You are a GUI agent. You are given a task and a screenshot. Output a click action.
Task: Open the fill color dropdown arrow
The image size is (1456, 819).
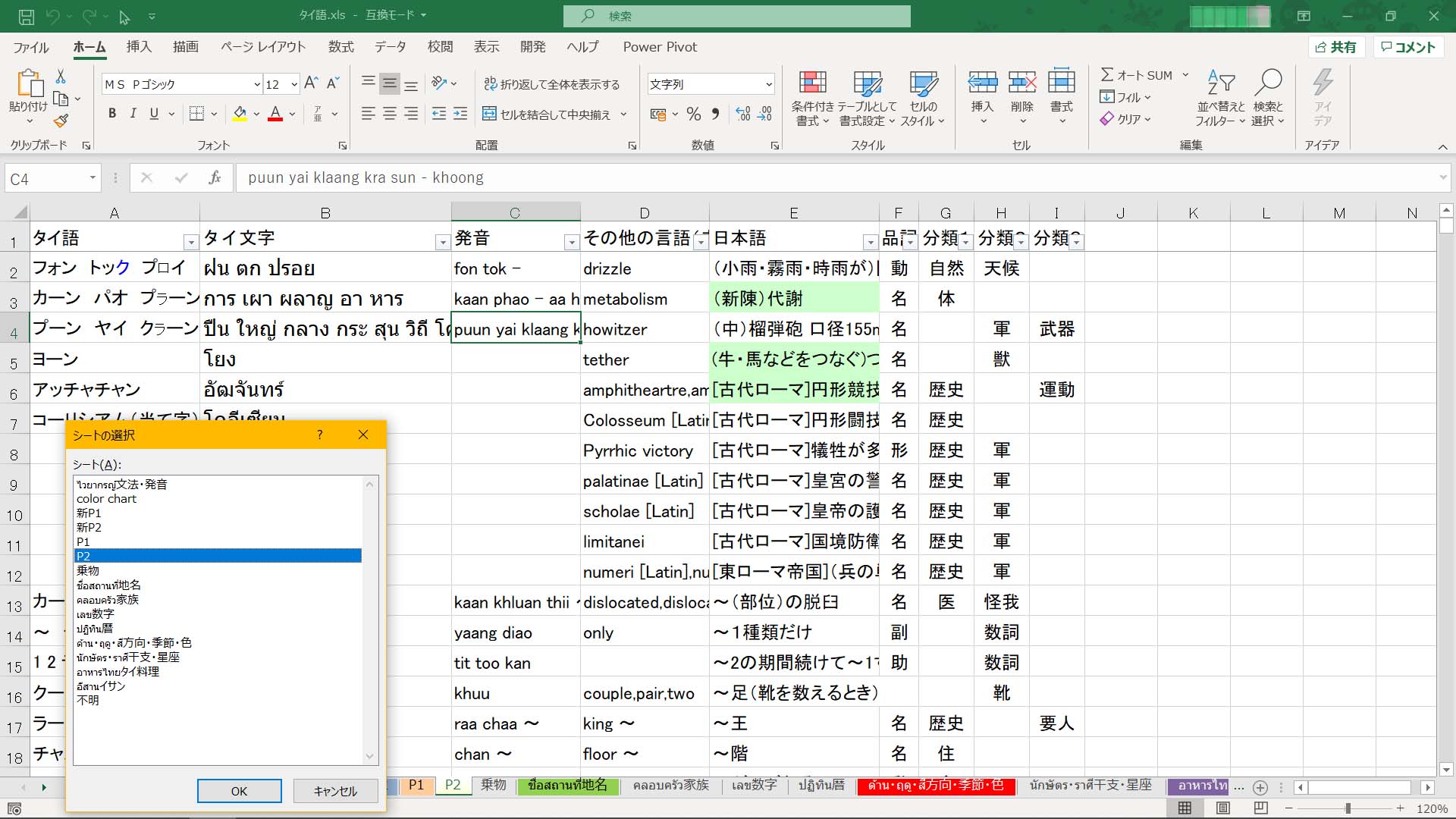coord(256,115)
